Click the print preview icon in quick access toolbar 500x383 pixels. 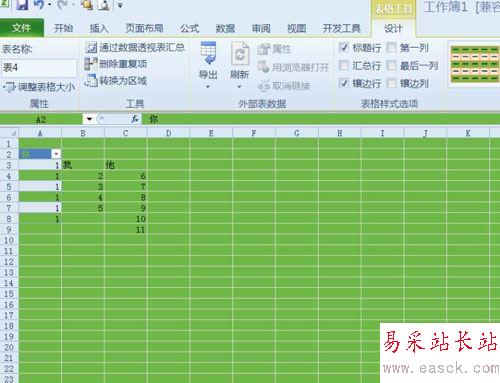coord(104,5)
